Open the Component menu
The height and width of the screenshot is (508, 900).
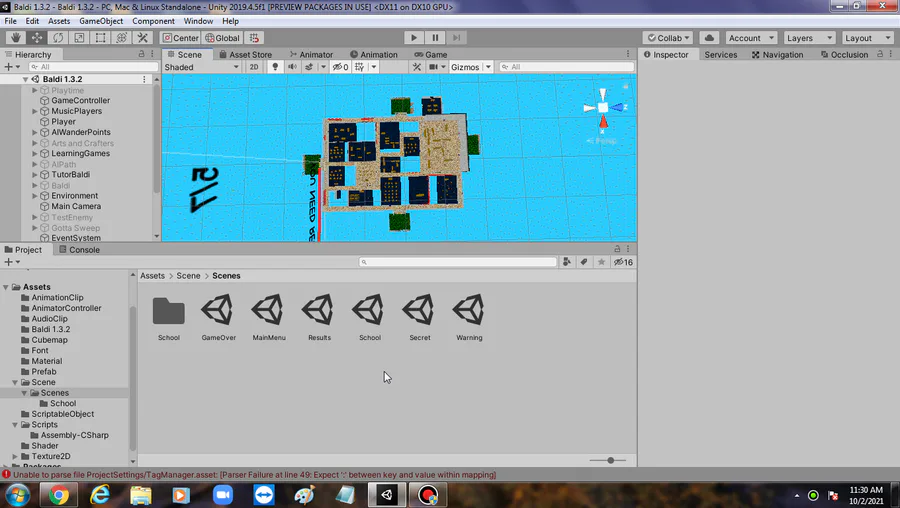pyautogui.click(x=153, y=21)
